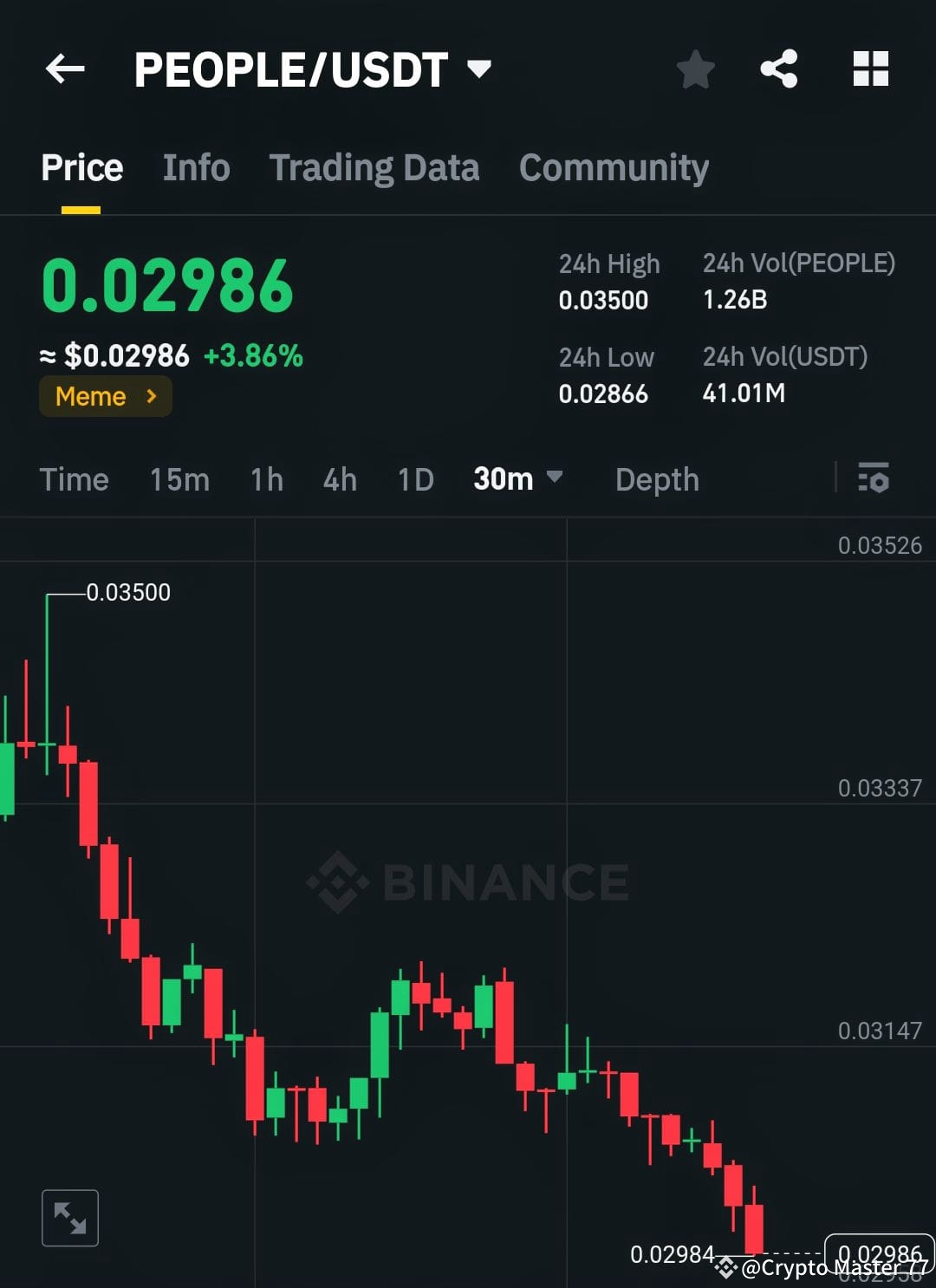Select the 1D timeframe

click(414, 478)
